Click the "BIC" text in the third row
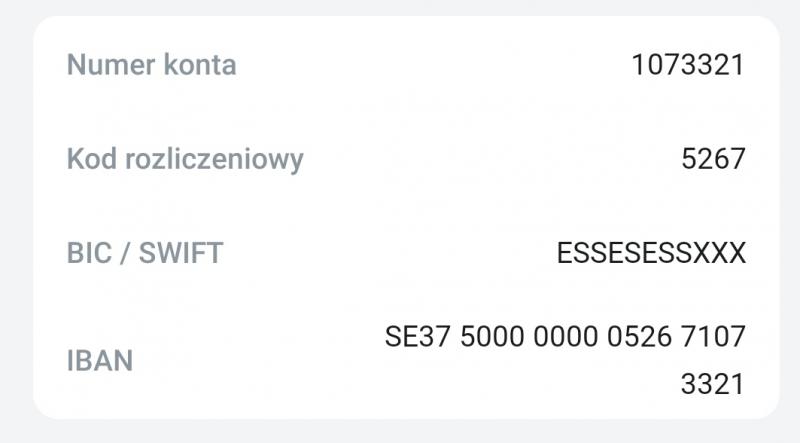800x443 pixels. coord(88,253)
